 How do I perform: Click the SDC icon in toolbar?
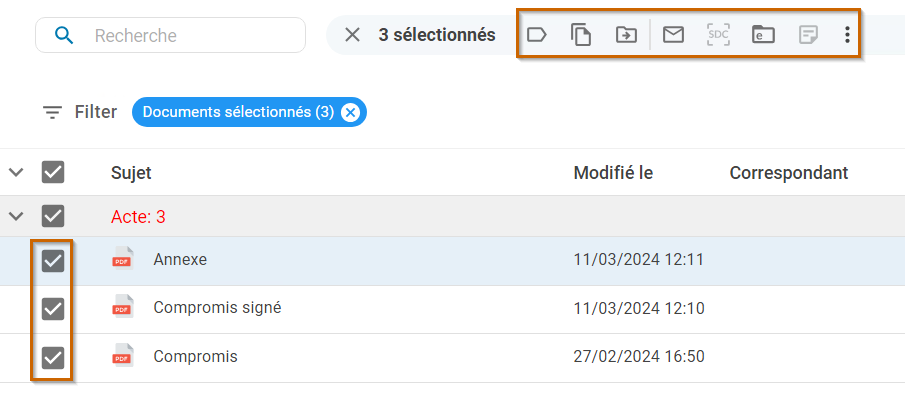click(x=719, y=35)
